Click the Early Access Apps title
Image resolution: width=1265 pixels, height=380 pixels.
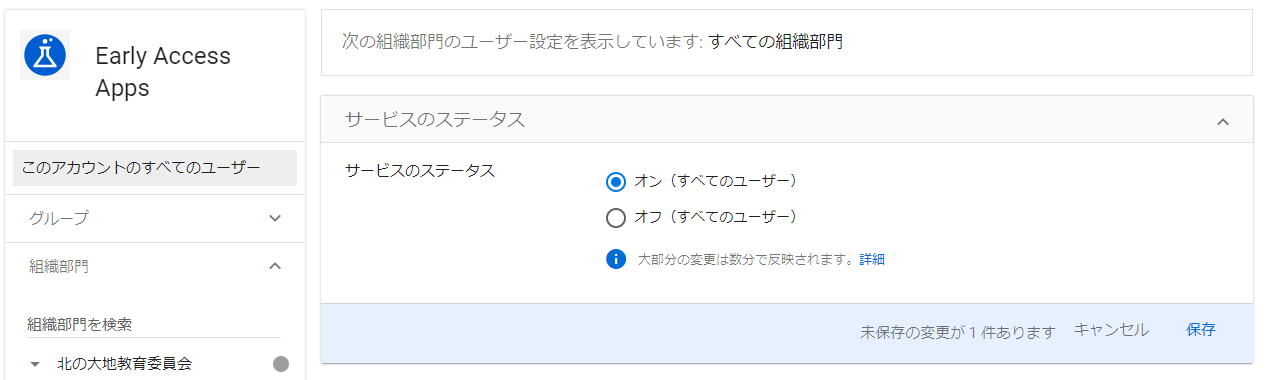coord(163,72)
